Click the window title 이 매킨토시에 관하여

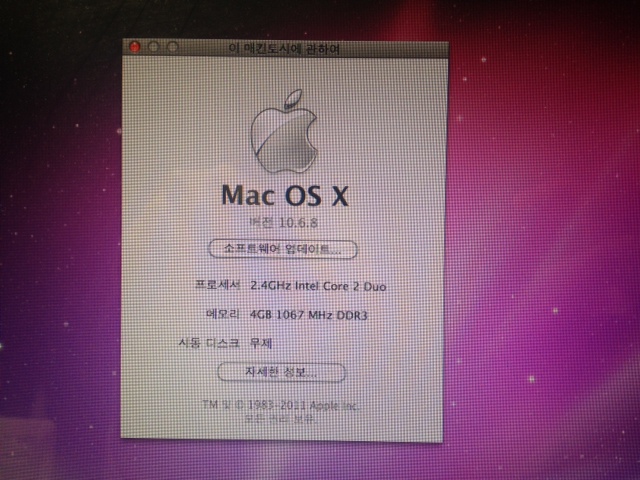click(285, 46)
